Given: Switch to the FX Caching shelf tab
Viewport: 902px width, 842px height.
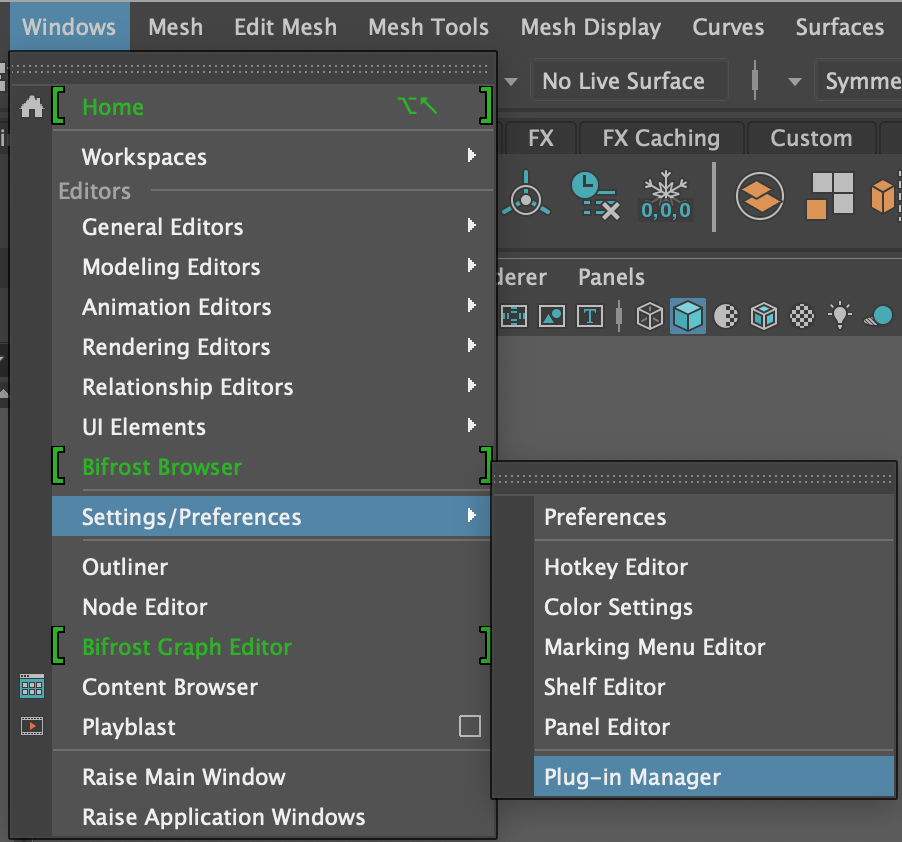Looking at the screenshot, I should (662, 138).
